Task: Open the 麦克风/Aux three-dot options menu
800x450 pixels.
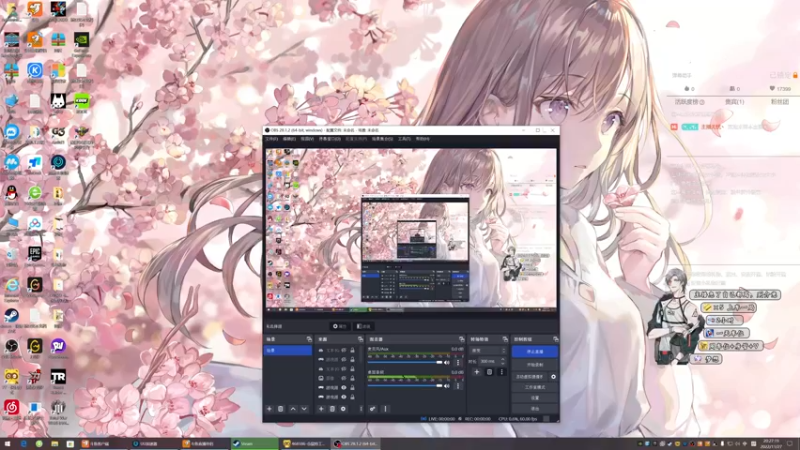Action: (x=458, y=362)
